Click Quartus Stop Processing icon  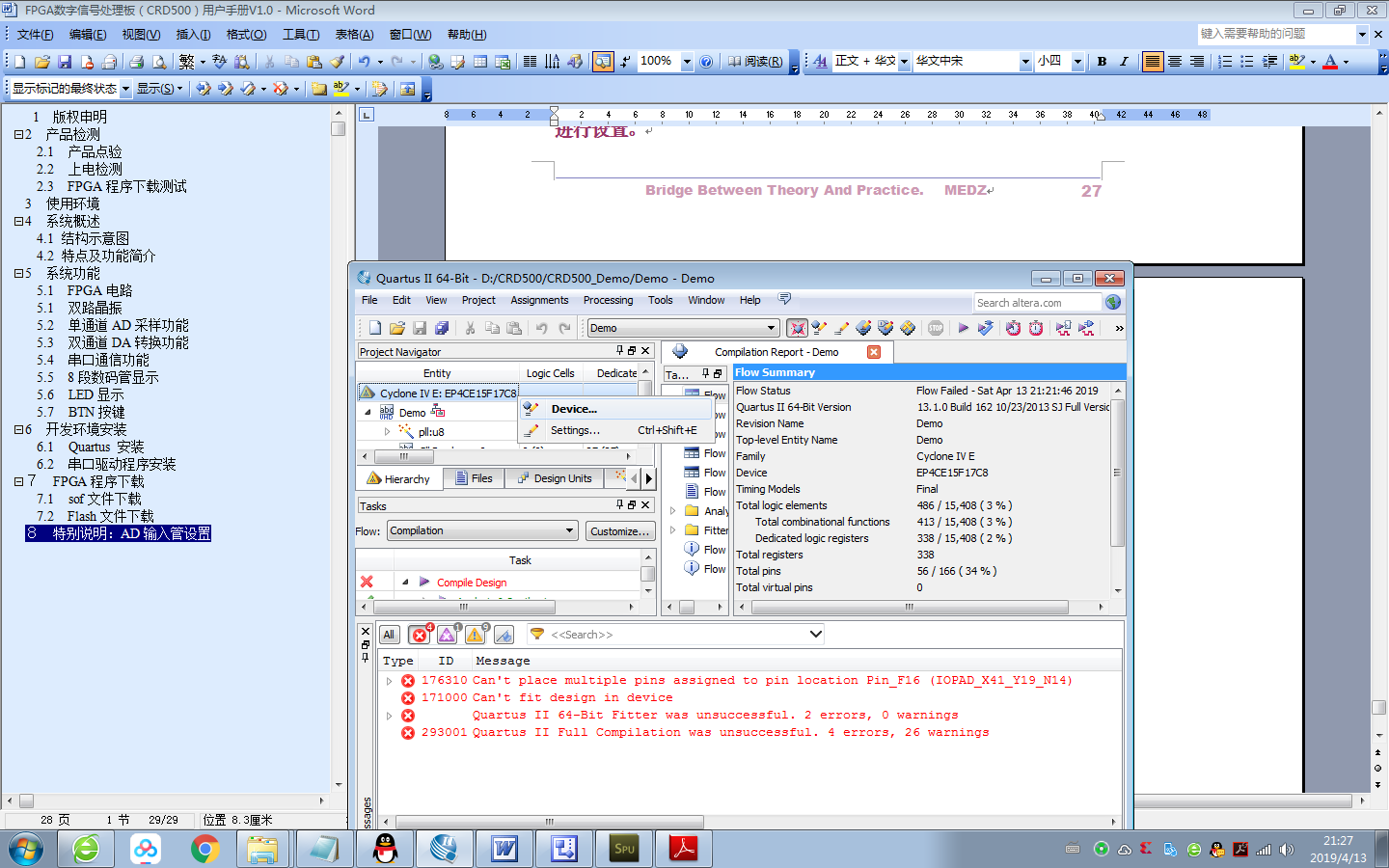tap(936, 328)
